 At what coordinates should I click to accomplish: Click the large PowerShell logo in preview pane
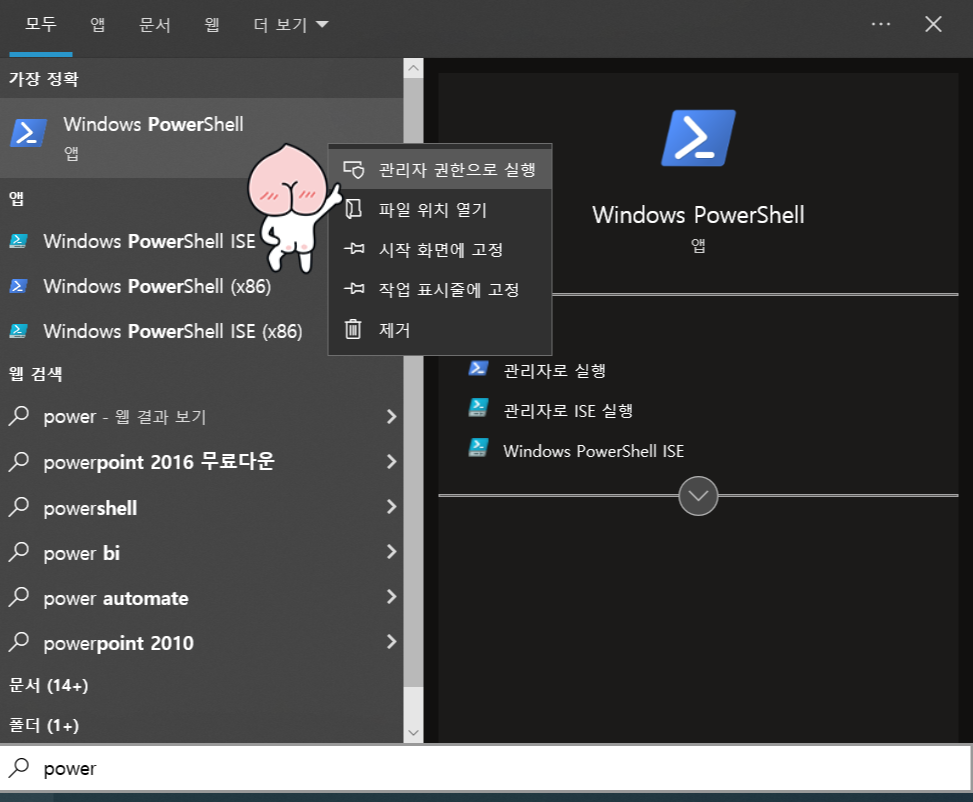[698, 138]
